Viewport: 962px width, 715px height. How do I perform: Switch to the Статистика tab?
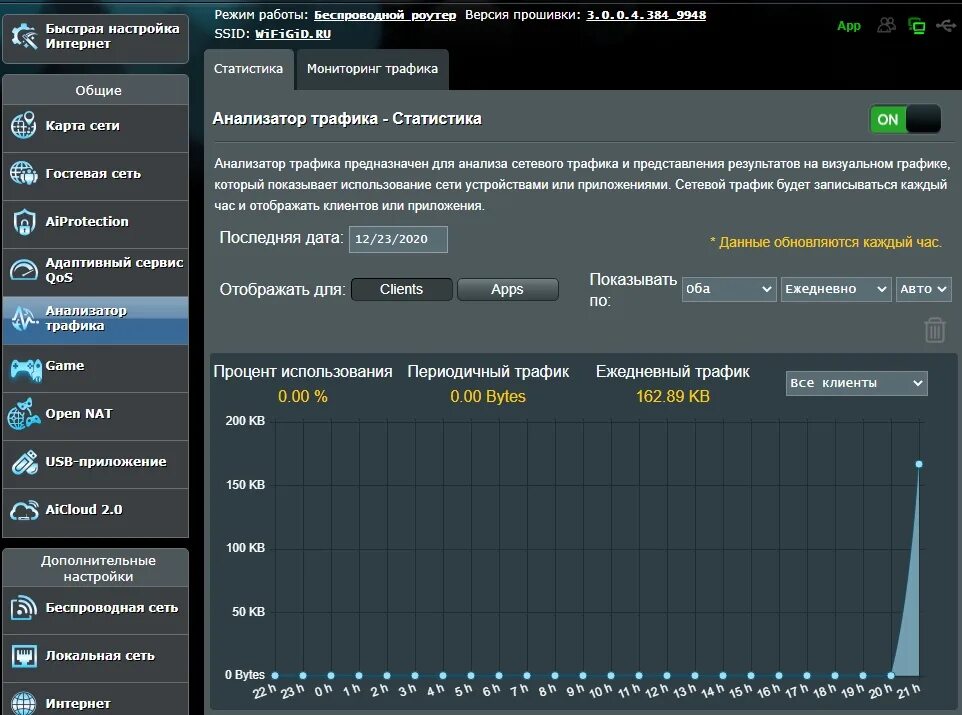pyautogui.click(x=248, y=69)
